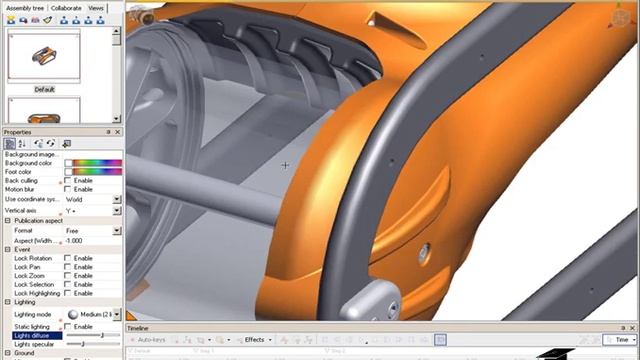The image size is (640, 360).
Task: Switch to the Assembly tree tab
Action: [25, 8]
